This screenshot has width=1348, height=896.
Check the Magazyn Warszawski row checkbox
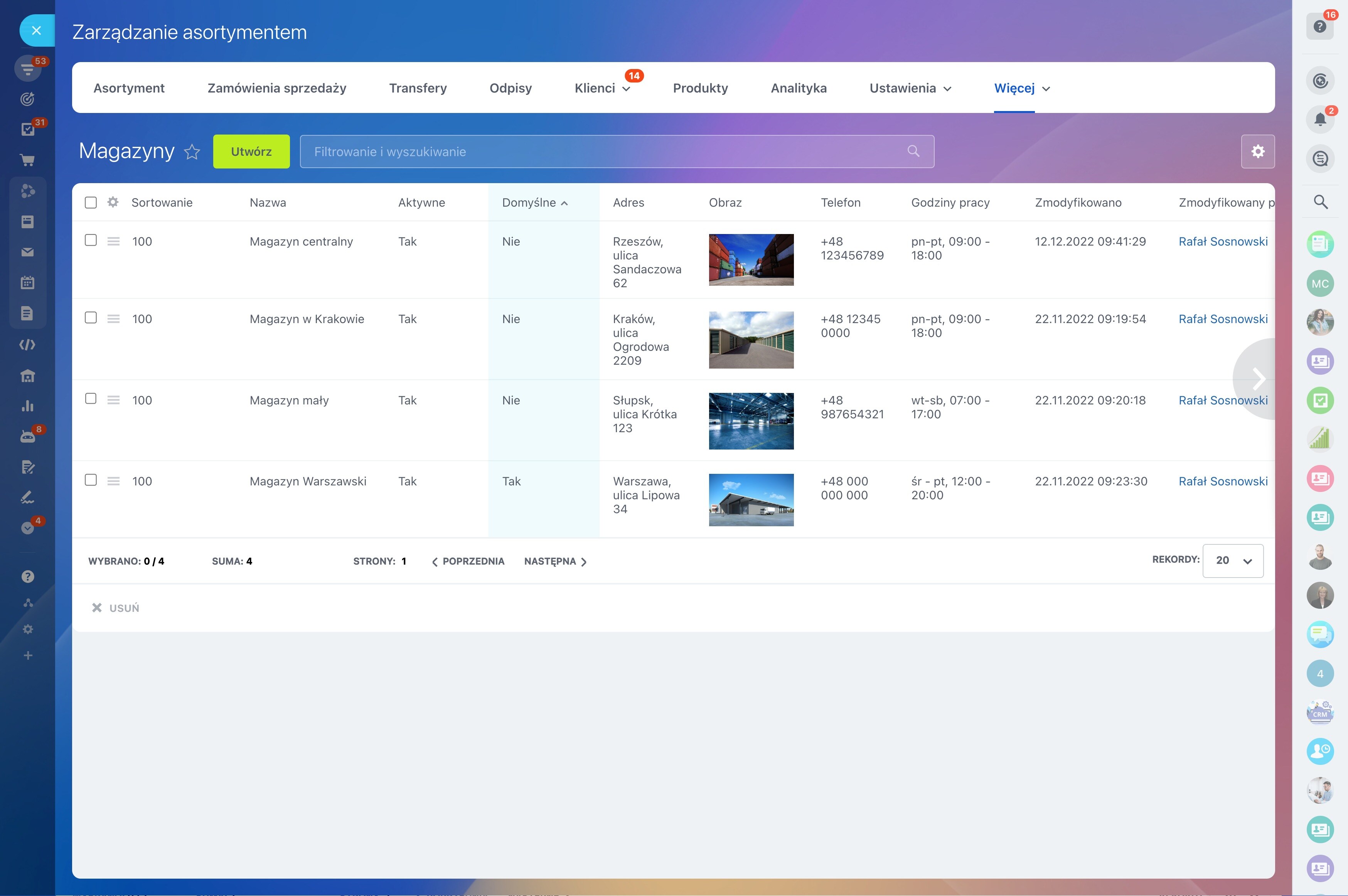[x=91, y=480]
